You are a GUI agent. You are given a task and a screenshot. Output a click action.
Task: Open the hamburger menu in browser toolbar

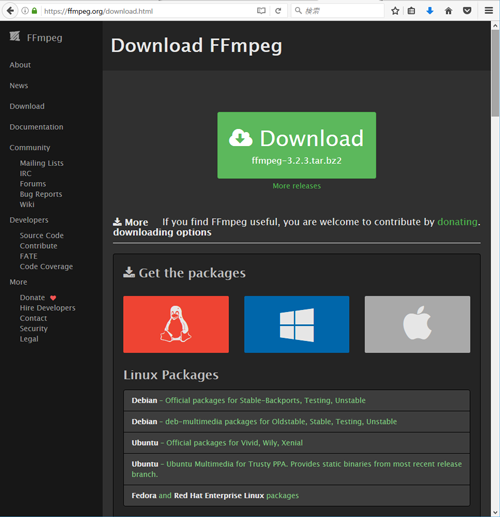(x=489, y=11)
